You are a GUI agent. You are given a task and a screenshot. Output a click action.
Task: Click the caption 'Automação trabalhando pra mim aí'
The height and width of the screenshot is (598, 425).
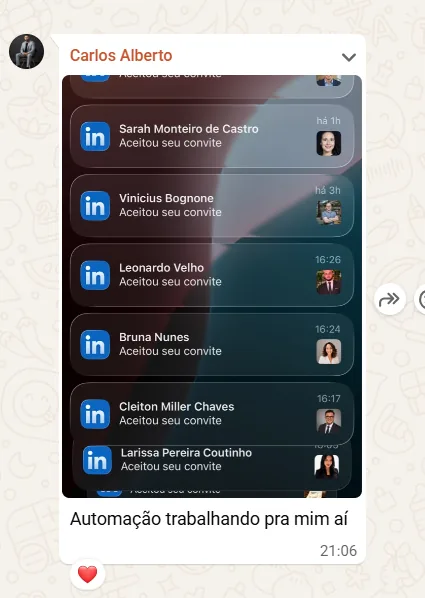[209, 519]
